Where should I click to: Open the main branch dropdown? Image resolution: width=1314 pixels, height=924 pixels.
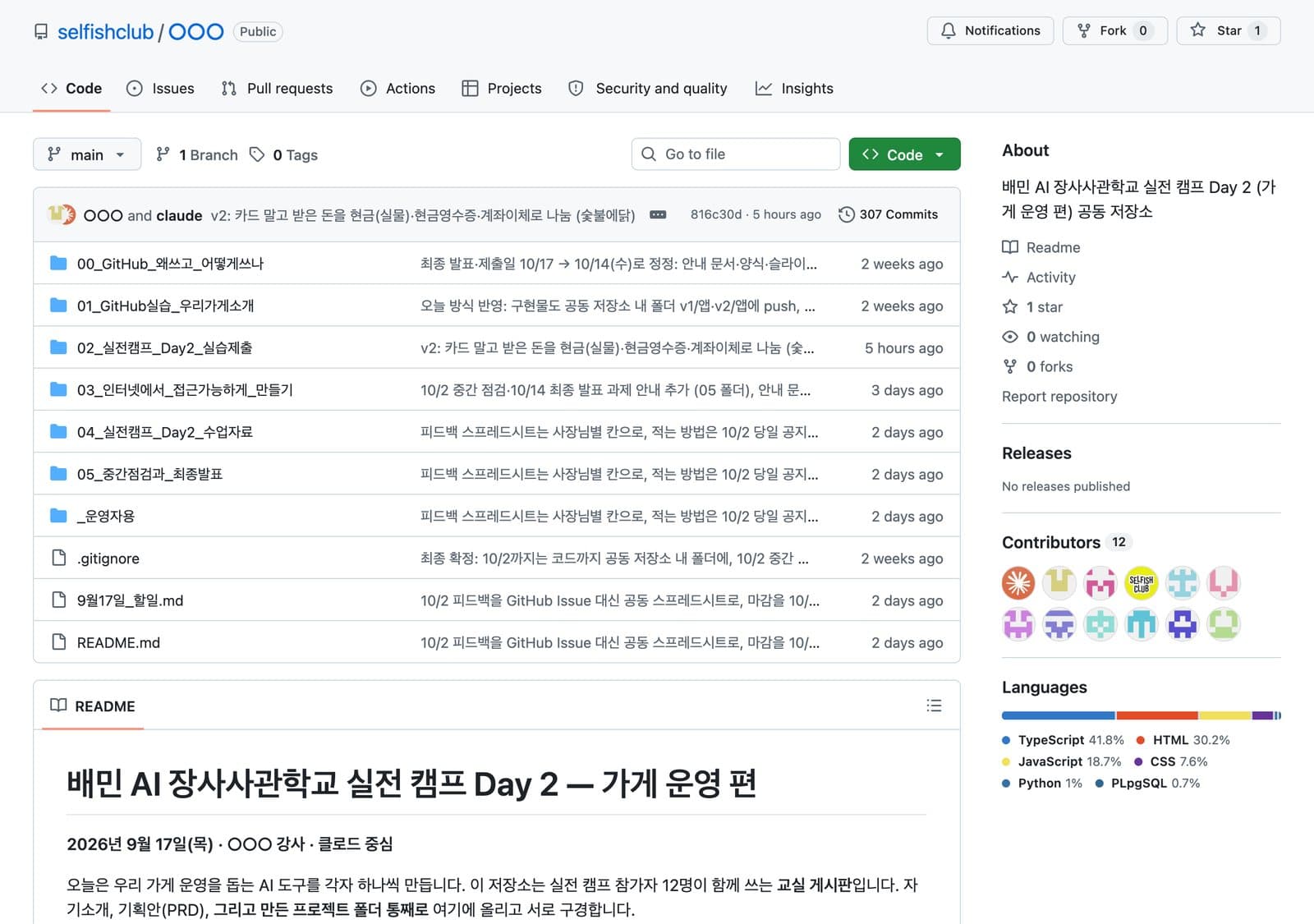point(87,154)
